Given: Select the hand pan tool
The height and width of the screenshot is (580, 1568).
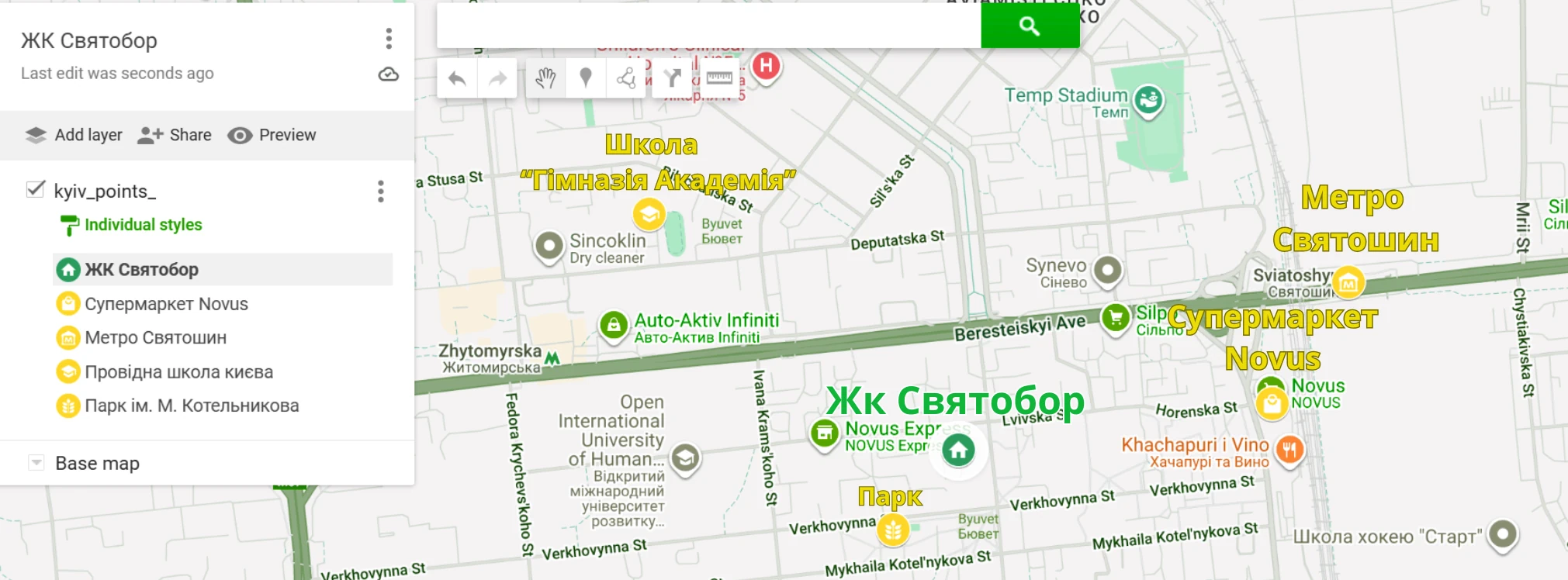Looking at the screenshot, I should click(545, 78).
